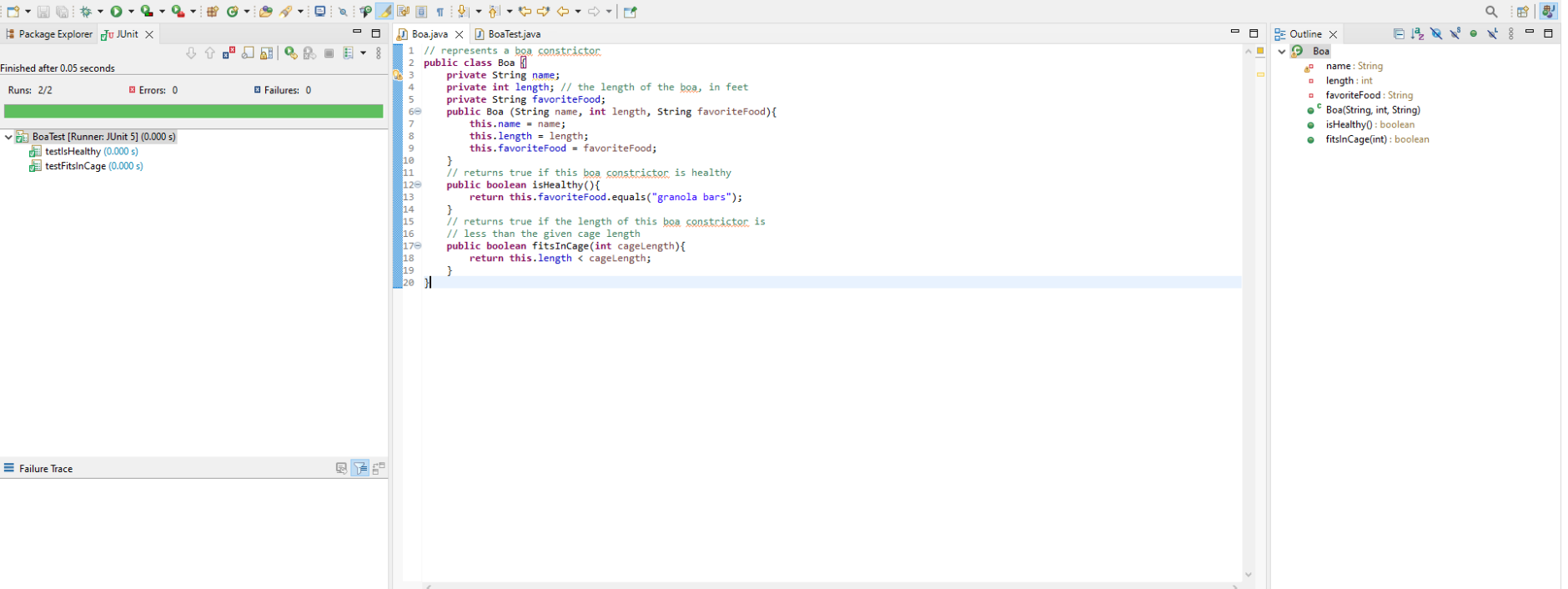This screenshot has height=589, width=1568.
Task: Open the Run configurations dropdown arrow
Action: (131, 12)
